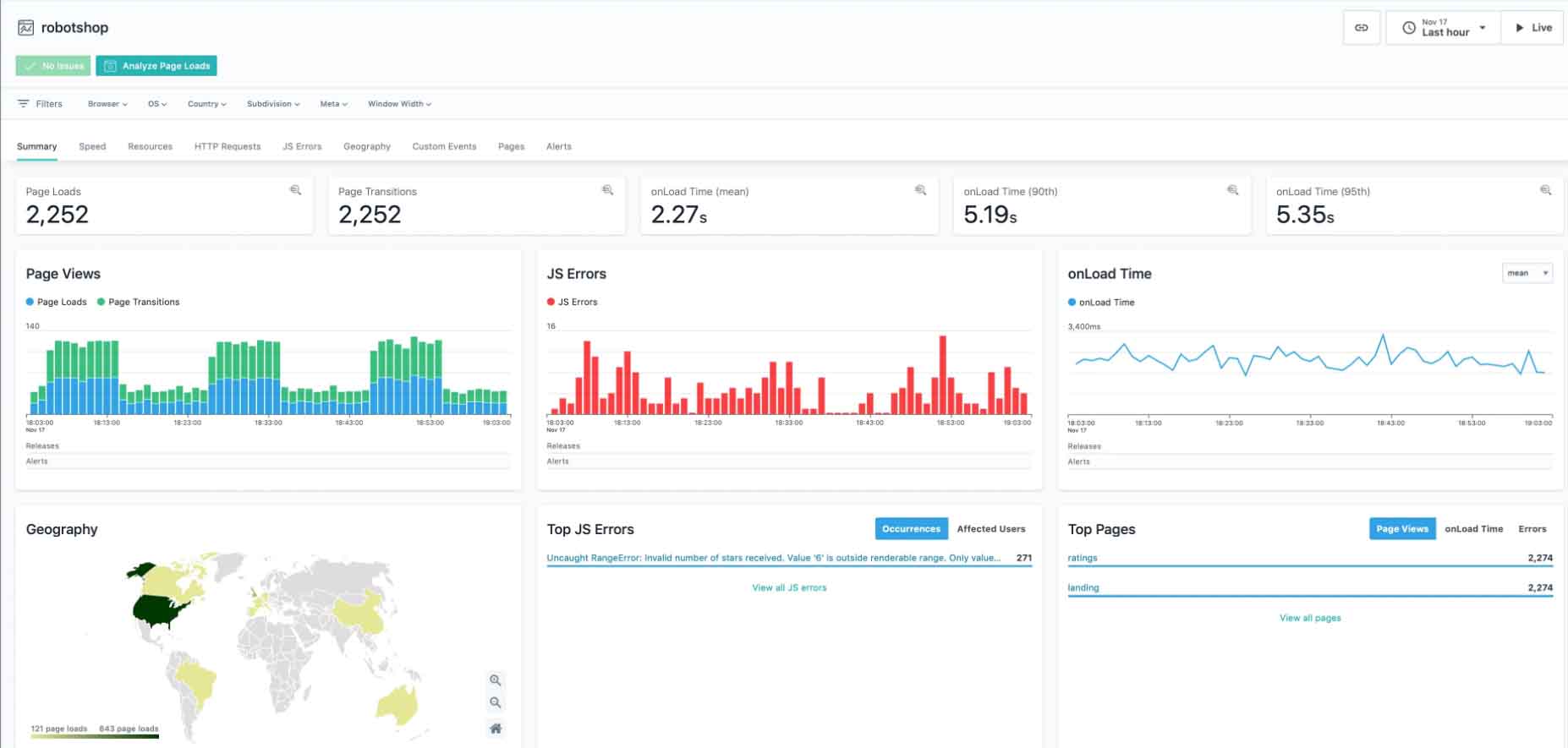Click the robotshop website icon
The width and height of the screenshot is (1568, 748).
(x=26, y=28)
